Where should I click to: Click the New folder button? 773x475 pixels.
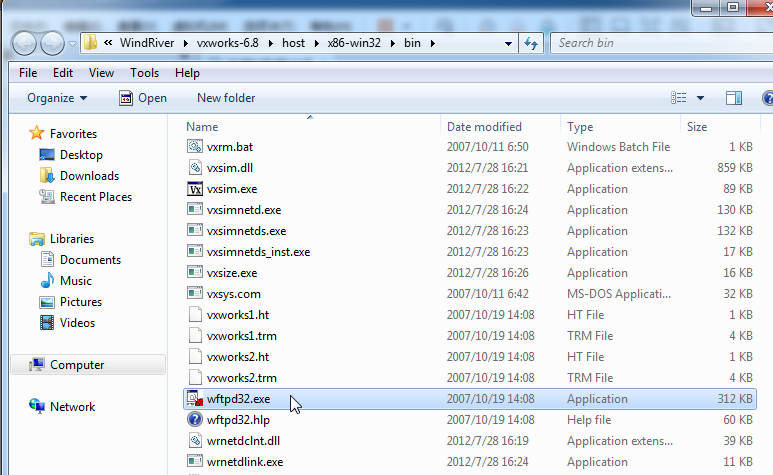226,98
